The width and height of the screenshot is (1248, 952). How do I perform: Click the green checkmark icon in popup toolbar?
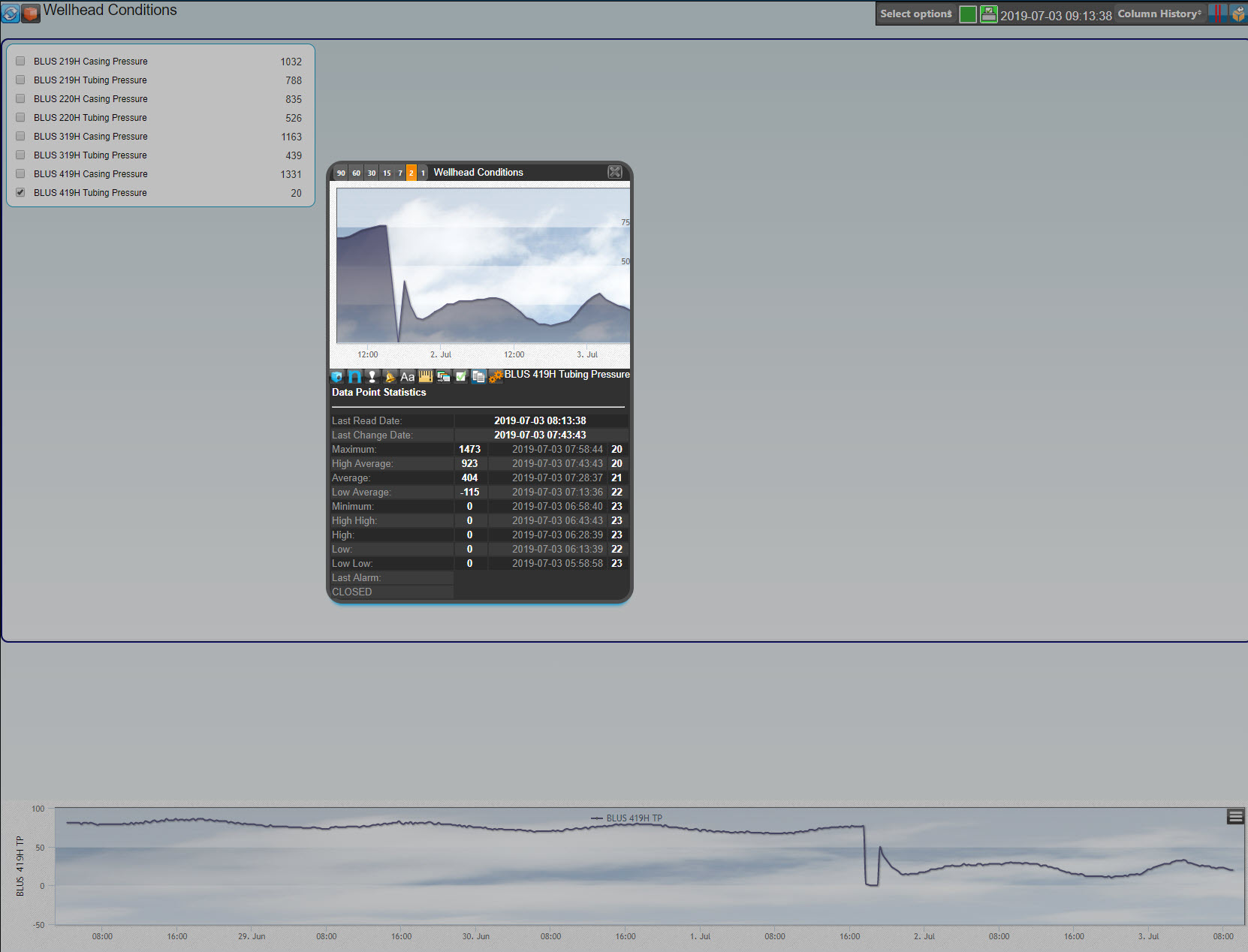coord(461,377)
